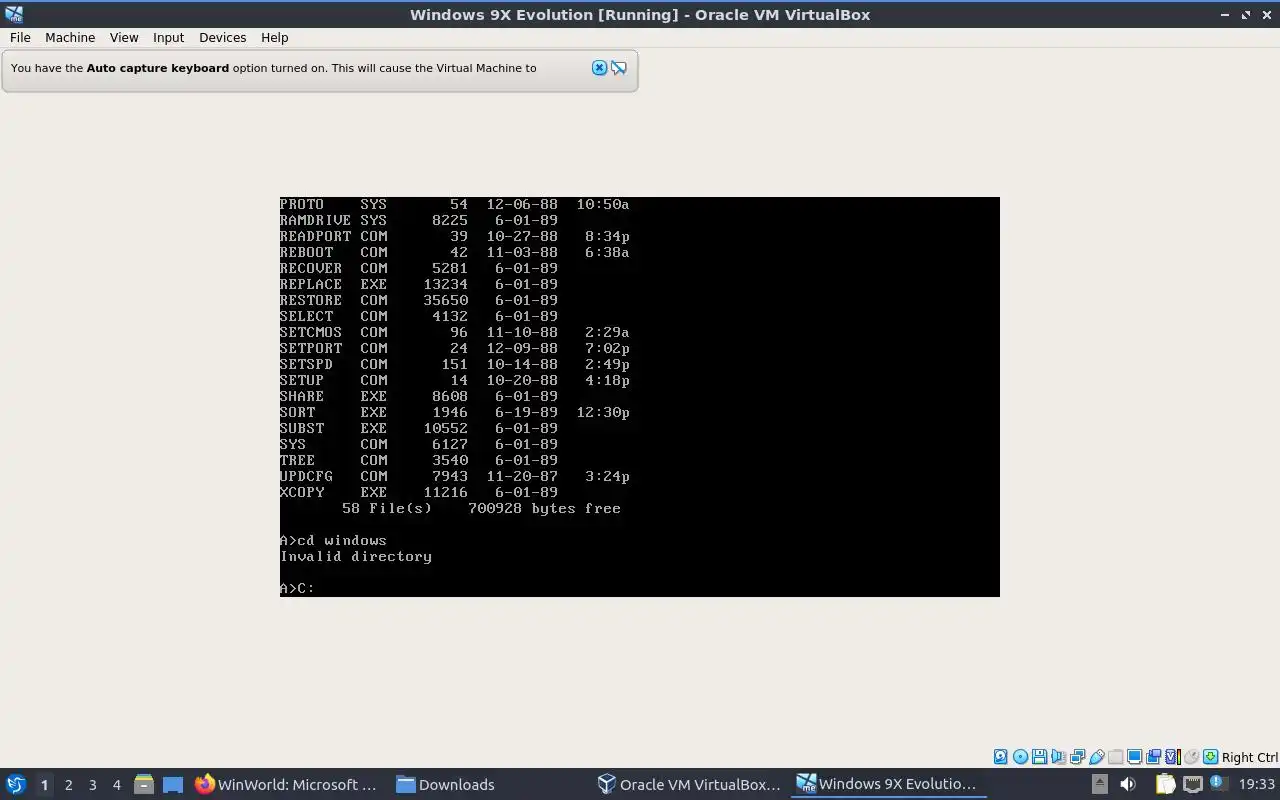Click the PROTO SYS file row
The height and width of the screenshot is (800, 1280).
(454, 204)
